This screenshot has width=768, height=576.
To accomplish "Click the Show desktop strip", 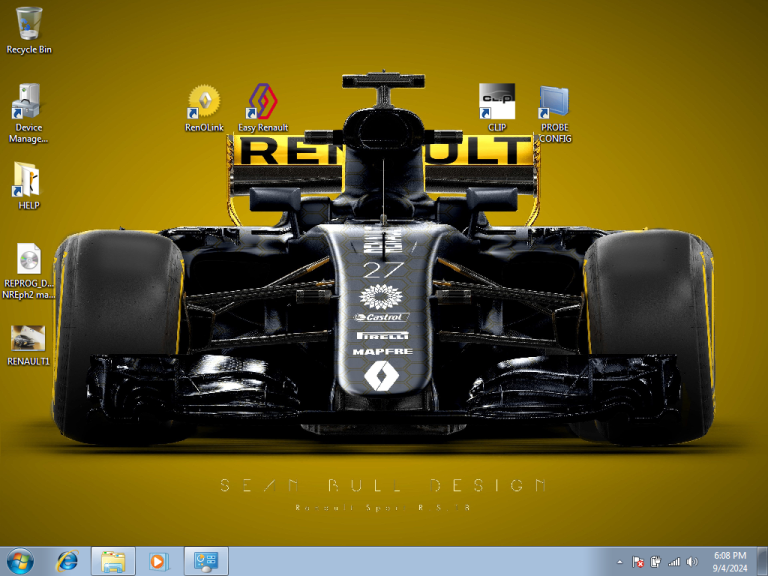I will tap(763, 561).
